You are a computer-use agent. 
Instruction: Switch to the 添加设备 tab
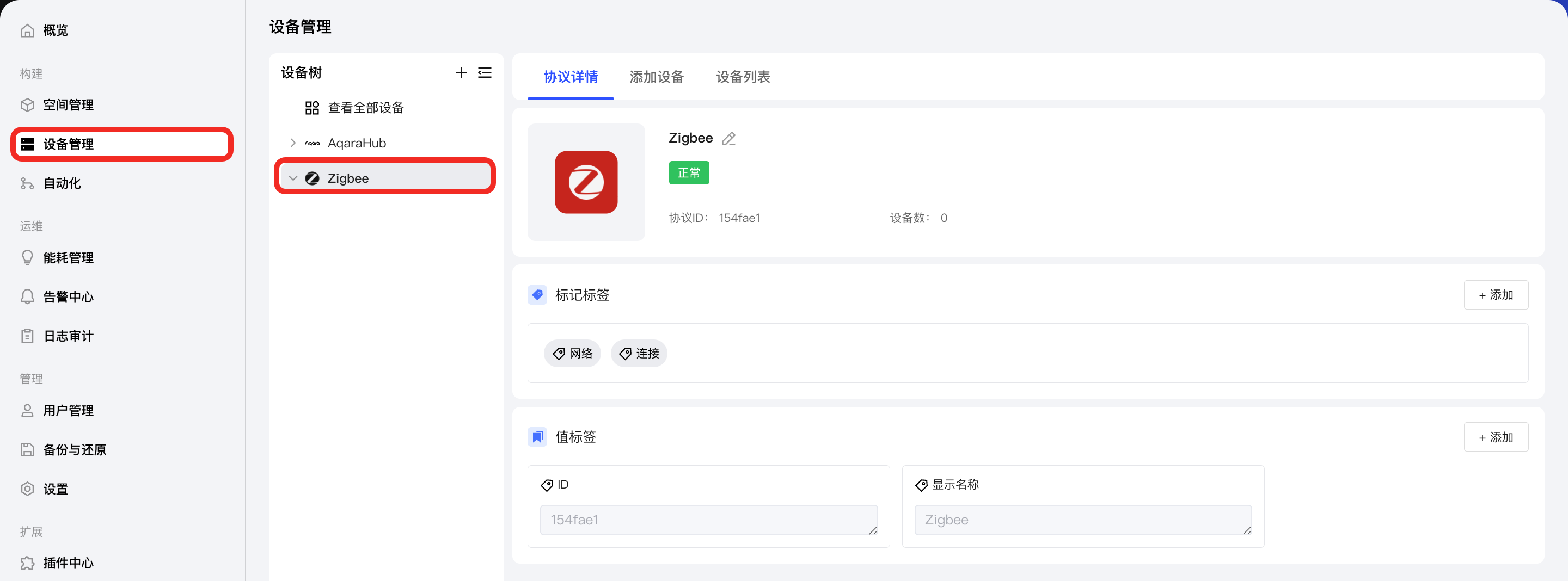(x=657, y=77)
